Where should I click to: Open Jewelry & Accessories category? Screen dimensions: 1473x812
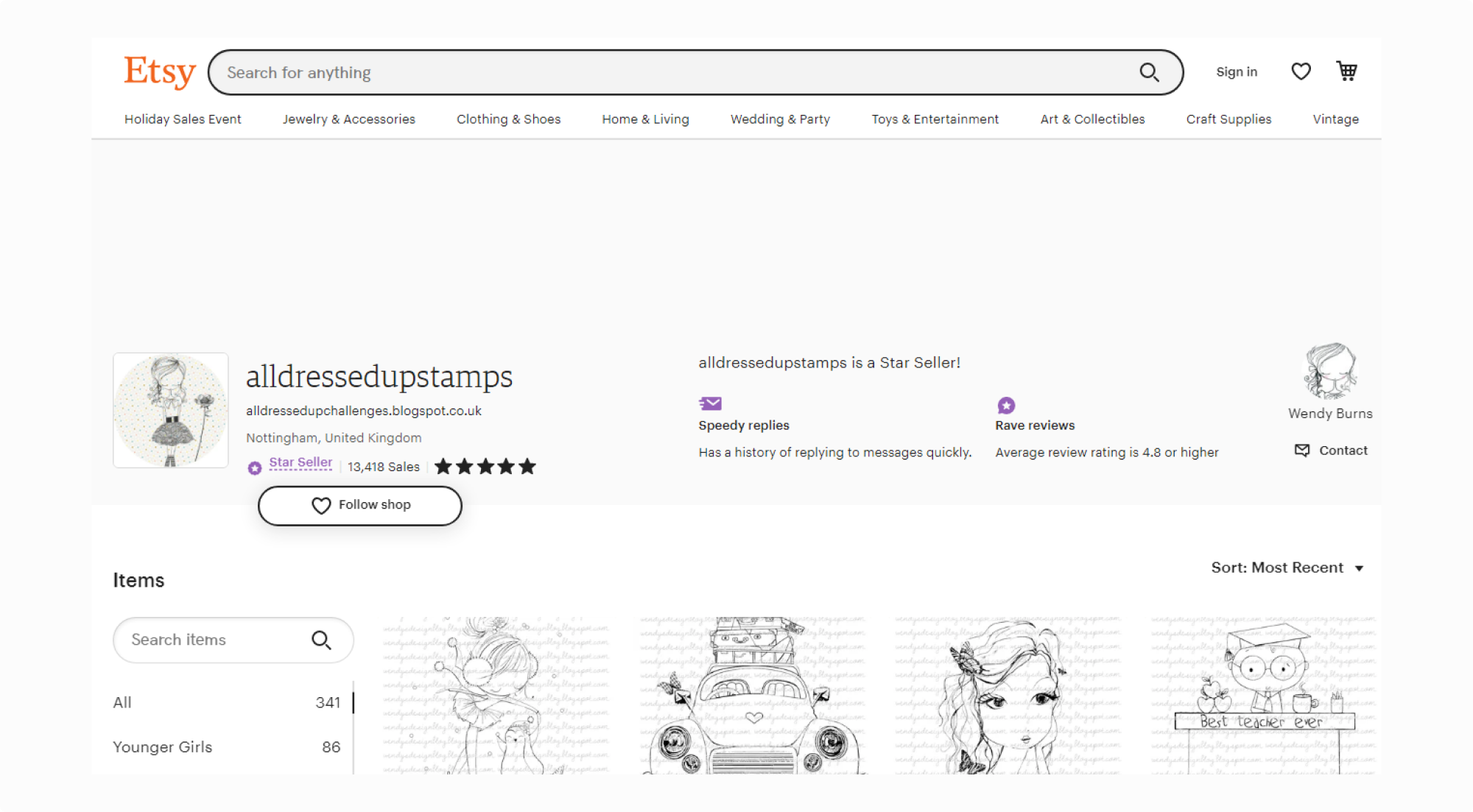(349, 119)
